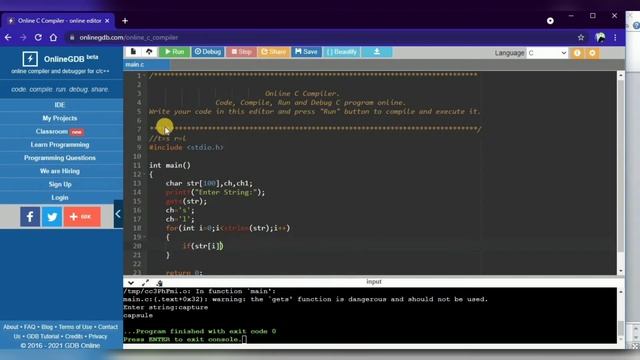
Task: Fold the for loop at line 19
Action: [x=144, y=237]
